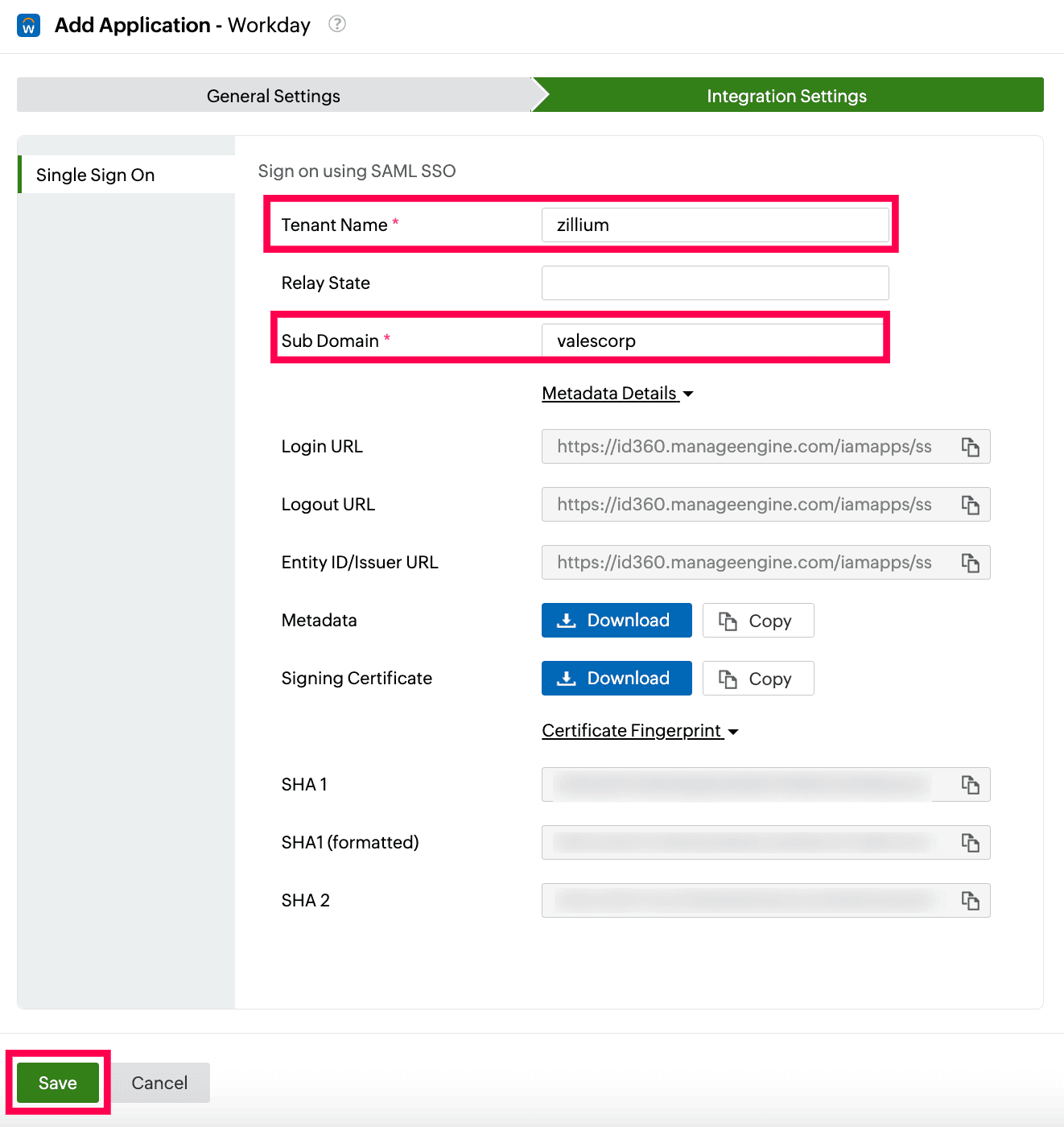
Task: Switch to the General Settings tab
Action: 273,95
